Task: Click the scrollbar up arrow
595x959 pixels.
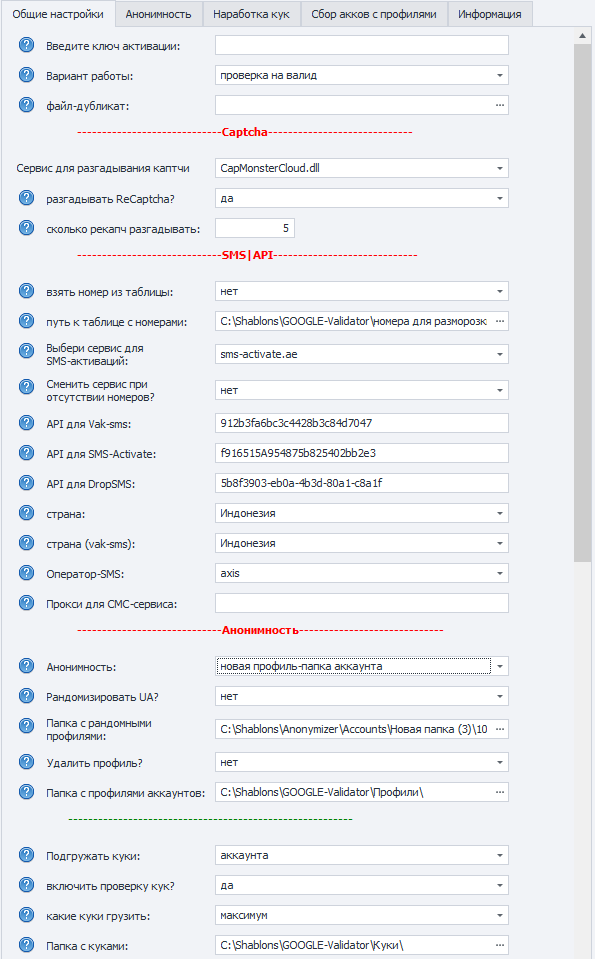Action: (x=582, y=35)
